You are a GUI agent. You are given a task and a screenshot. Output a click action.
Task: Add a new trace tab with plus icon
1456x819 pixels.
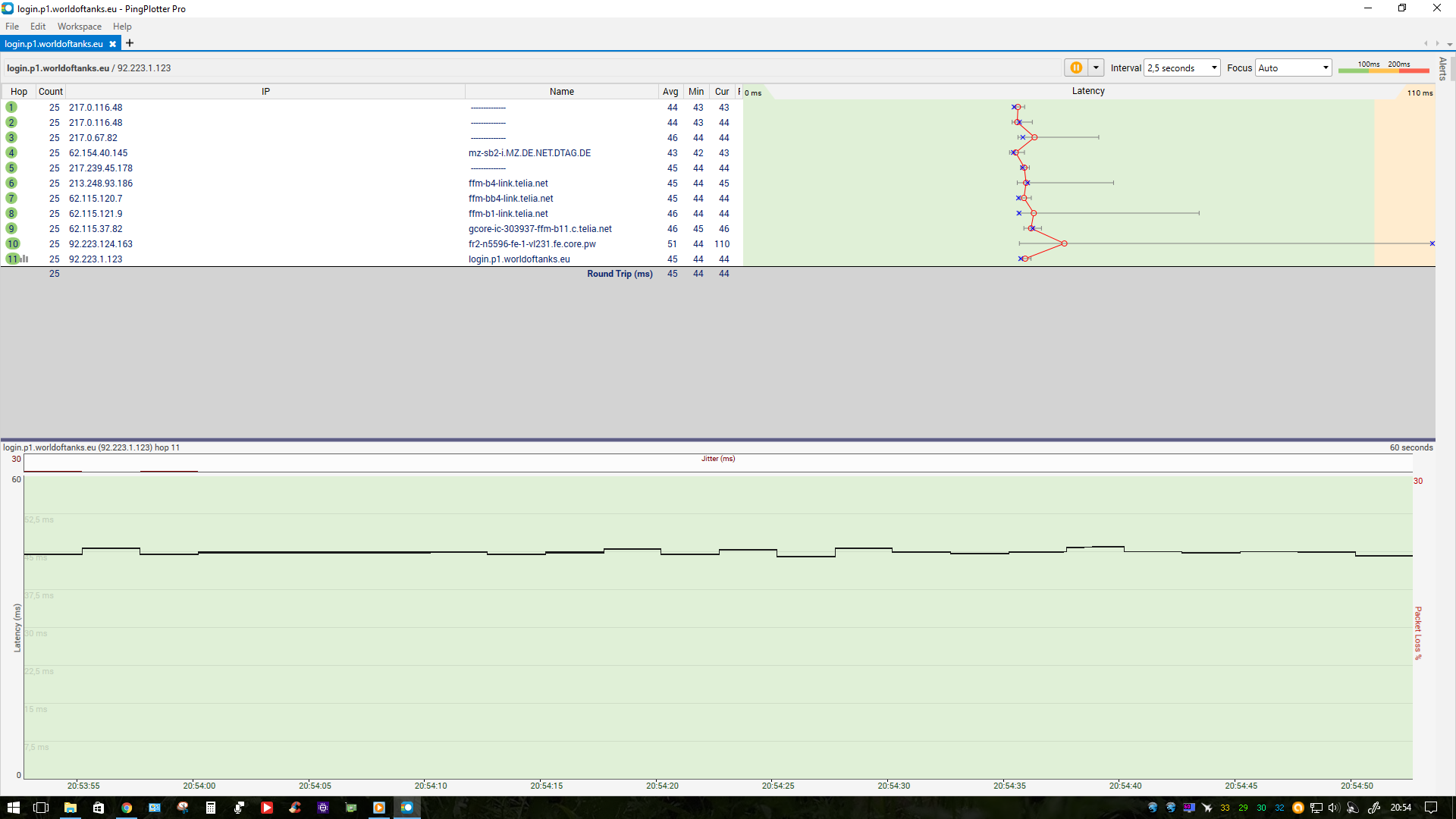click(x=130, y=43)
